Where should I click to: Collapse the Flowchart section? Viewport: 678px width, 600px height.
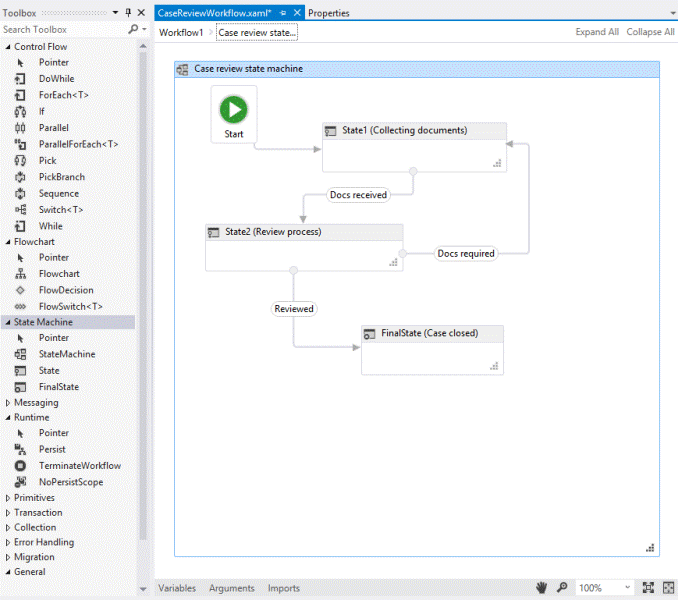coord(8,242)
